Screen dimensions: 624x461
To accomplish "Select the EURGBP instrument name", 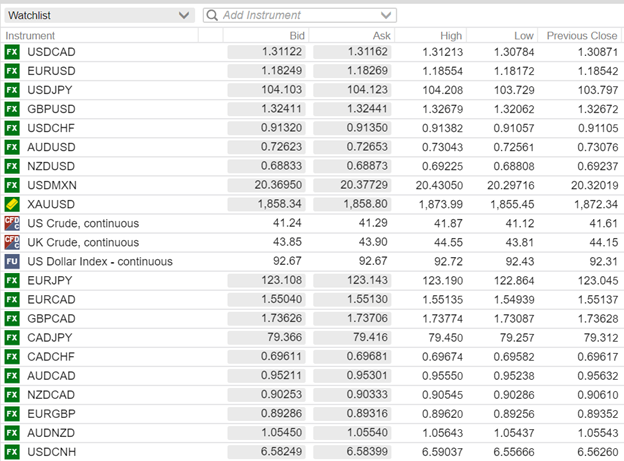I will 52,413.
